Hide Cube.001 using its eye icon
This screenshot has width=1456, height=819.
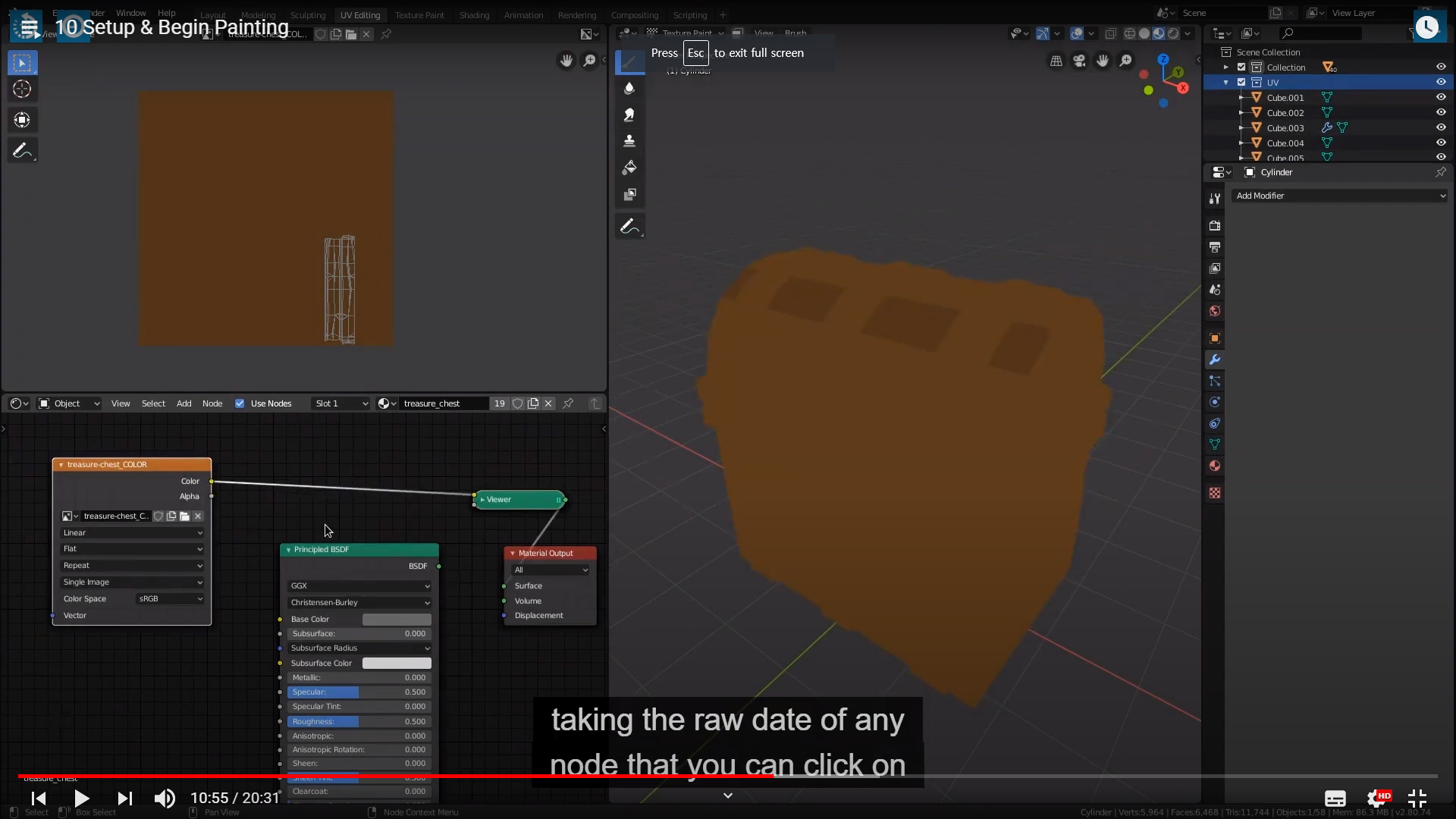tap(1441, 98)
